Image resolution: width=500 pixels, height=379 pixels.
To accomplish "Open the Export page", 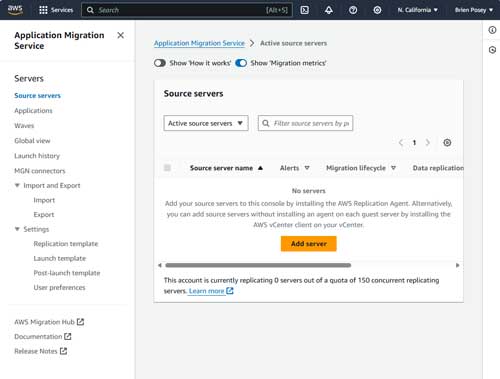I will pyautogui.click(x=44, y=215).
